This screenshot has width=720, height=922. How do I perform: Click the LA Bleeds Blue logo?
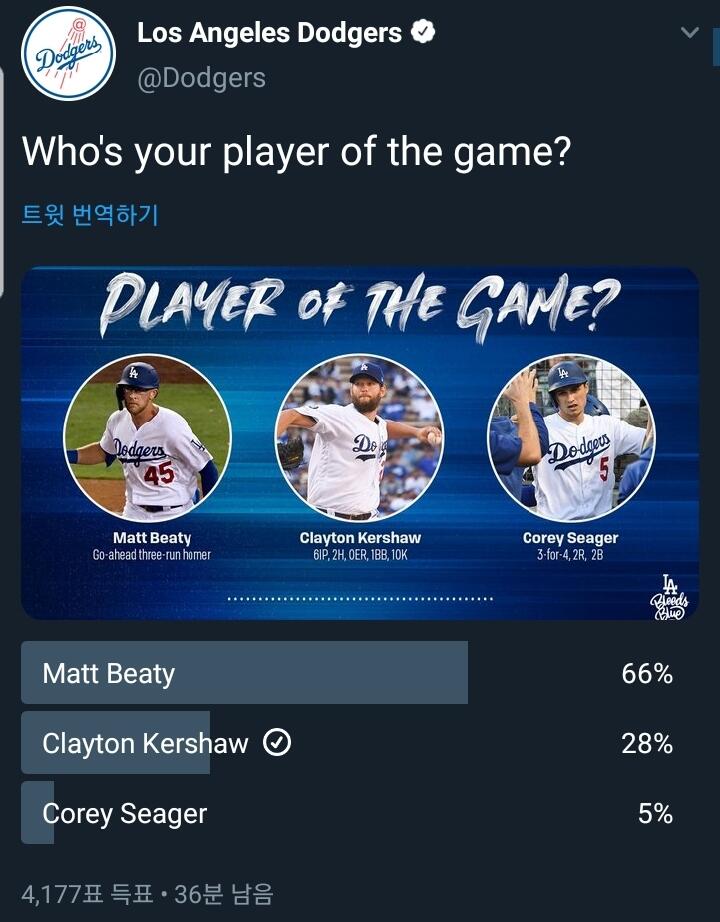(x=669, y=597)
